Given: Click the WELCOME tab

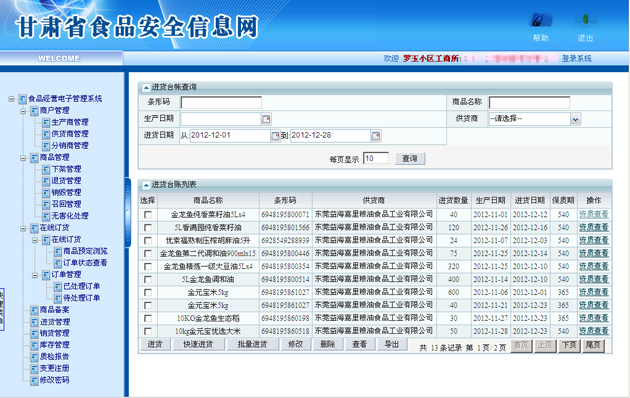Looking at the screenshot, I should pos(59,58).
